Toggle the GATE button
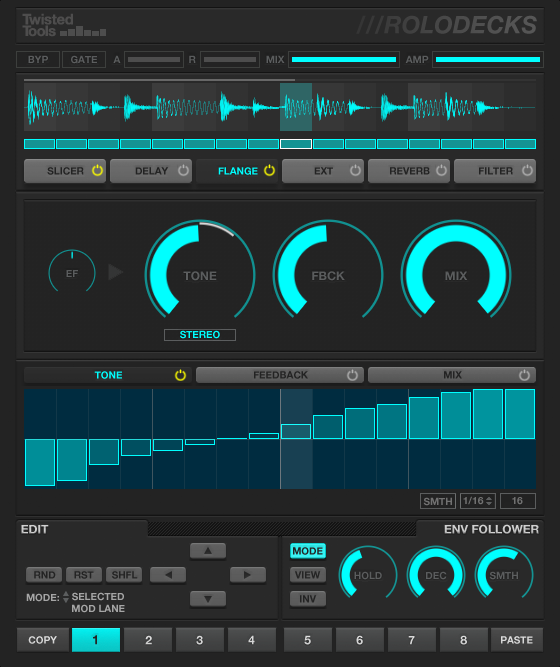The image size is (560, 667). tap(84, 60)
